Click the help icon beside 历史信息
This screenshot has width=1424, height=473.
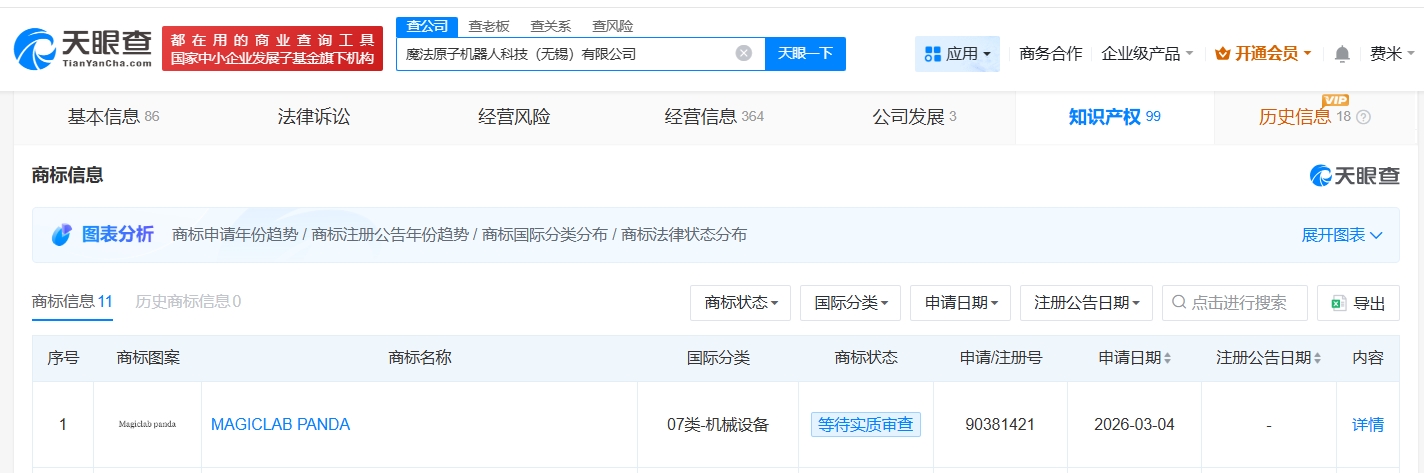[x=1363, y=117]
